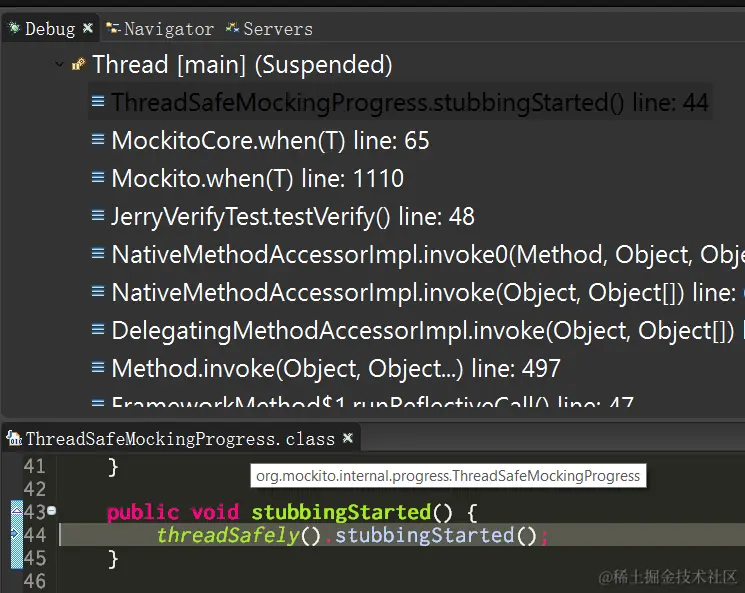Click stack frame icon beside JerryVerifyTest.testVerify

coord(98,215)
